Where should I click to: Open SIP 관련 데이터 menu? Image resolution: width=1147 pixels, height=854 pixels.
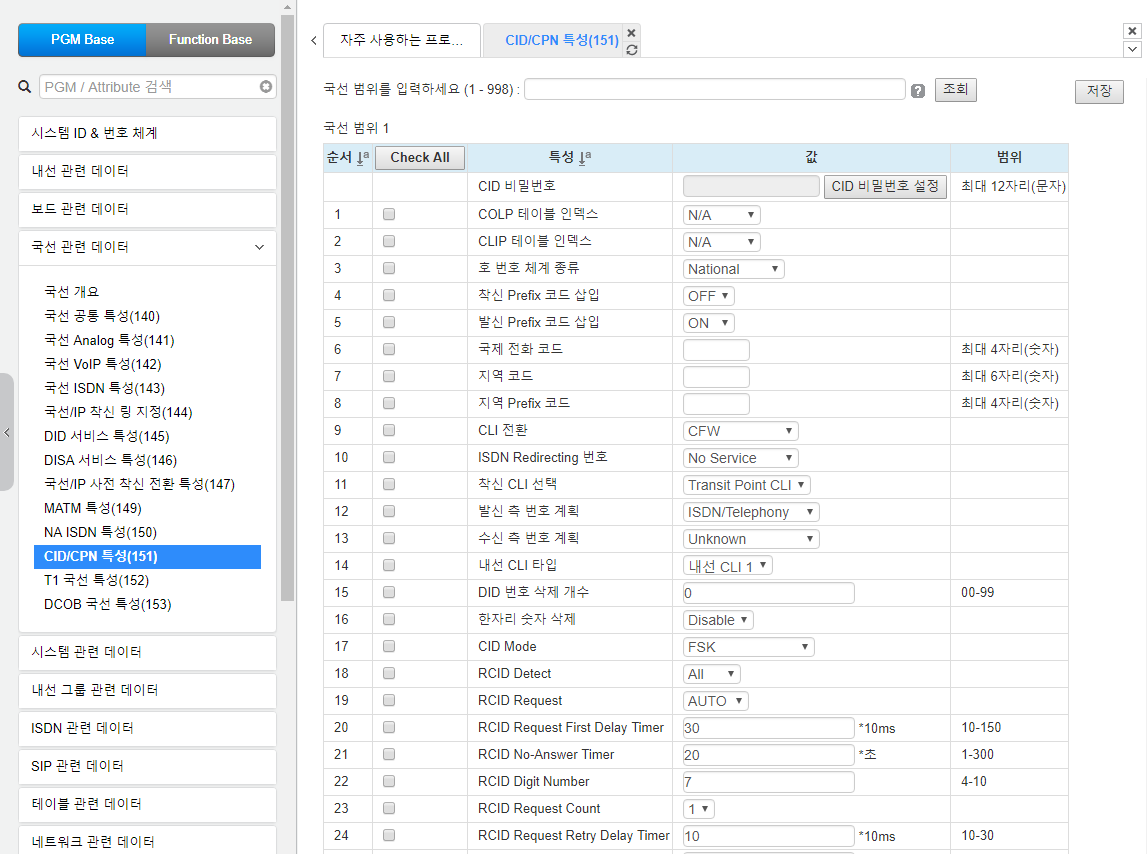pos(147,766)
